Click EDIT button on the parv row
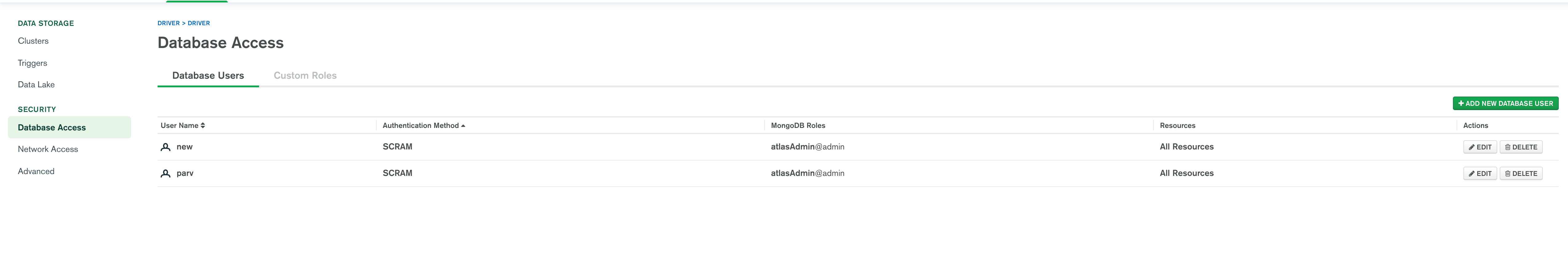 tap(1480, 173)
